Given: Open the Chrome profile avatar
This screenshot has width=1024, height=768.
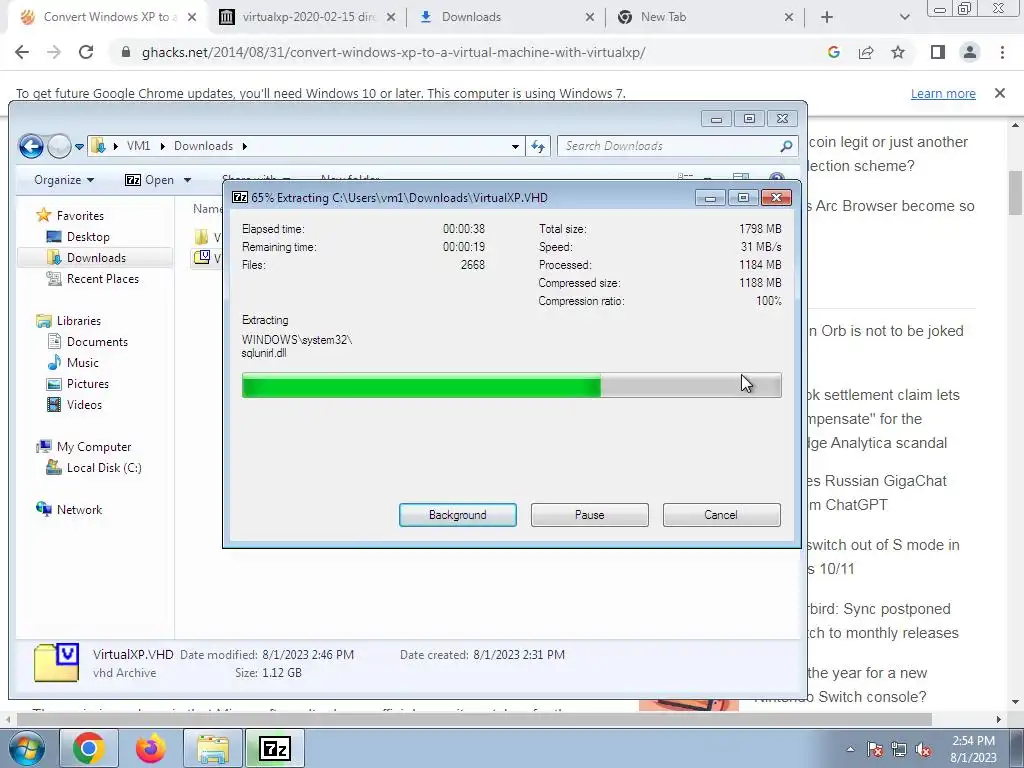Looking at the screenshot, I should 970,52.
